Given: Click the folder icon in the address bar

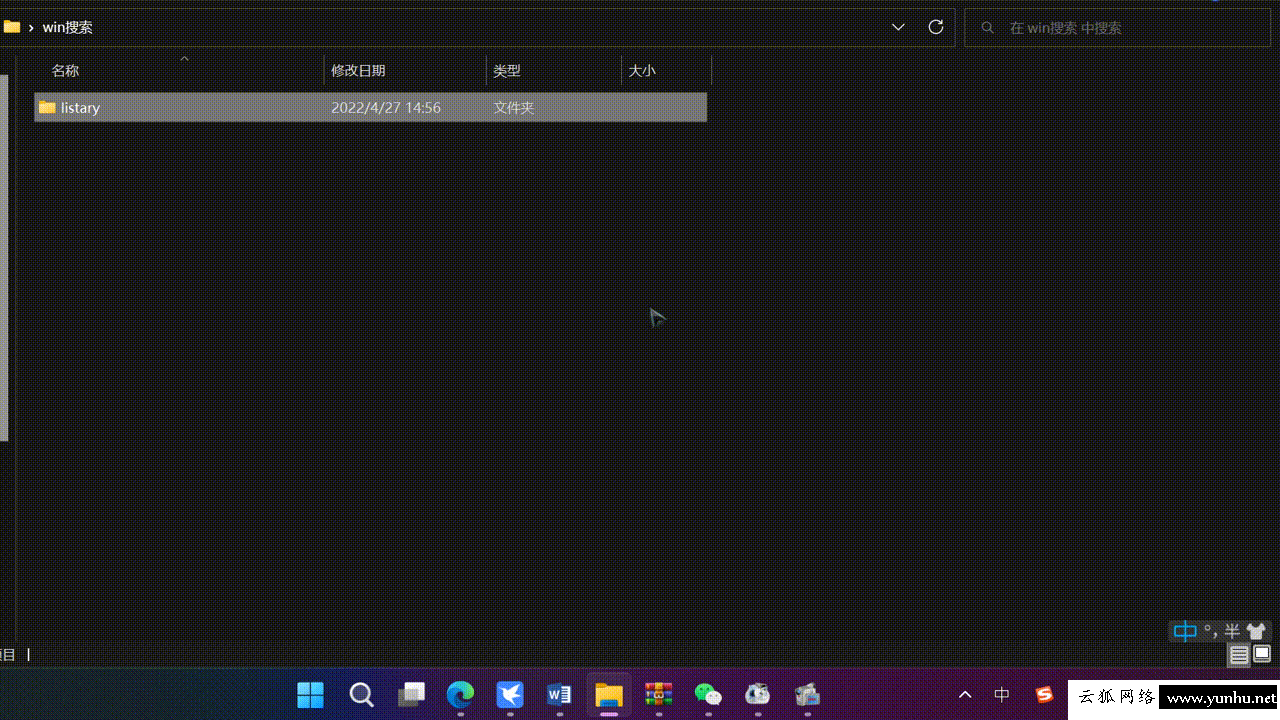Looking at the screenshot, I should (x=12, y=27).
